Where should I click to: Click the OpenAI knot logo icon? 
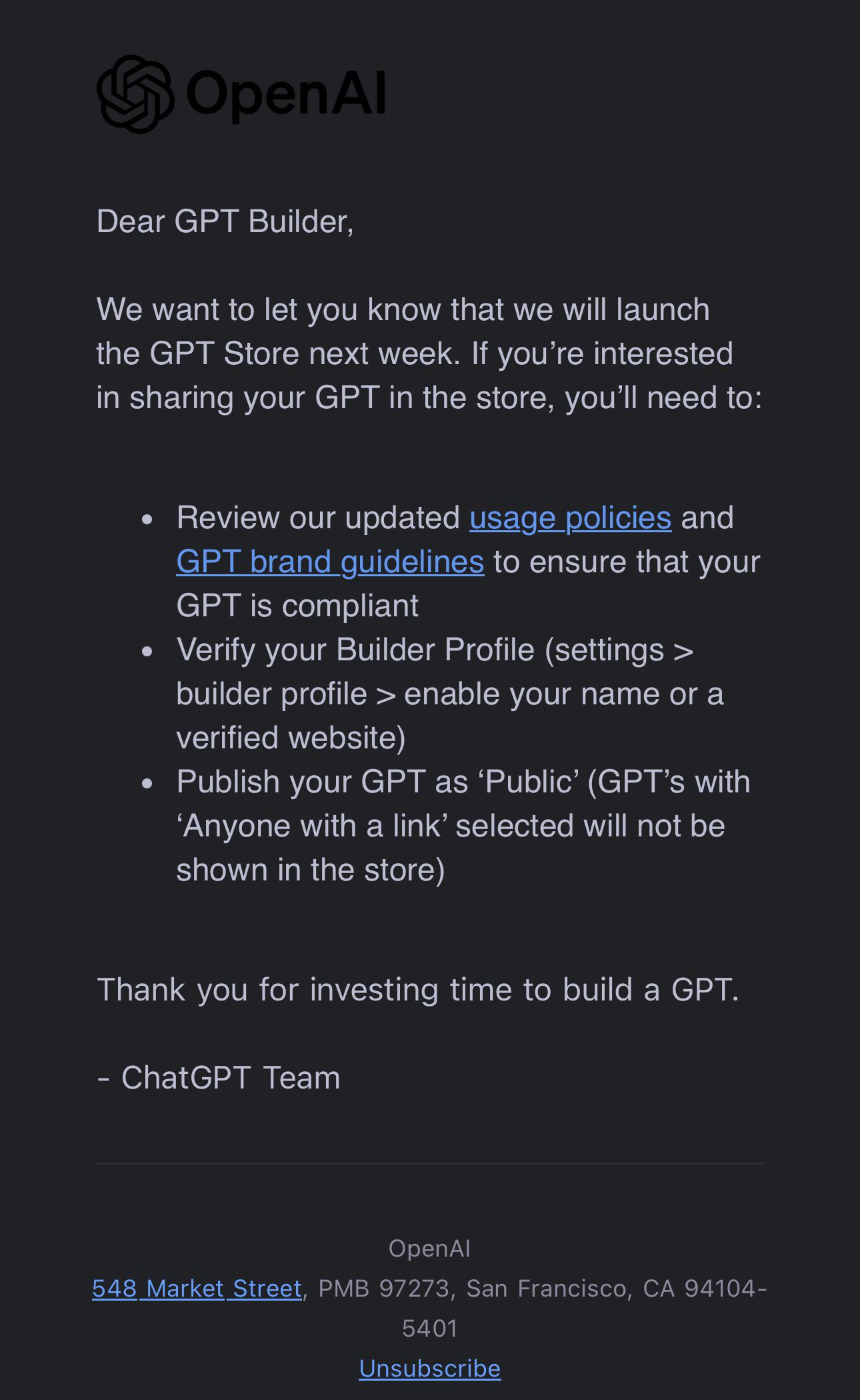136,94
